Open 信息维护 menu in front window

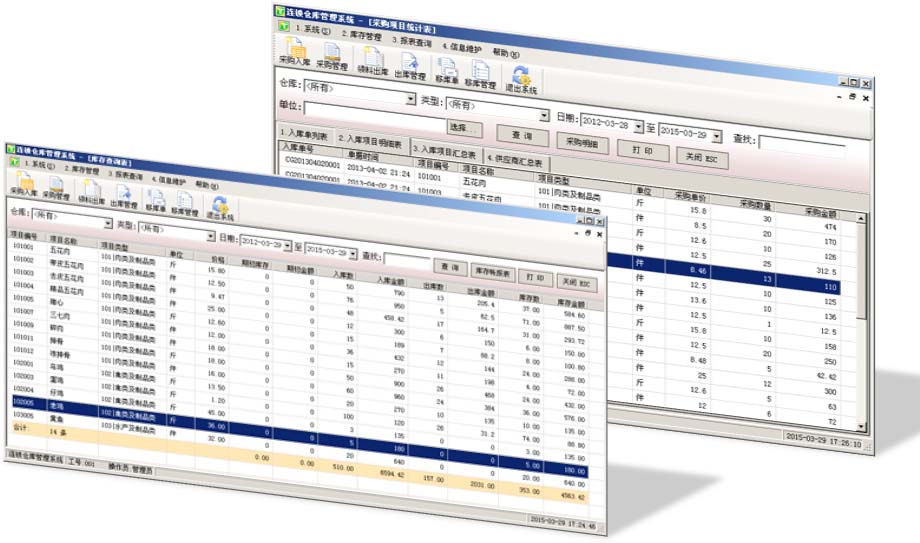(x=166, y=181)
